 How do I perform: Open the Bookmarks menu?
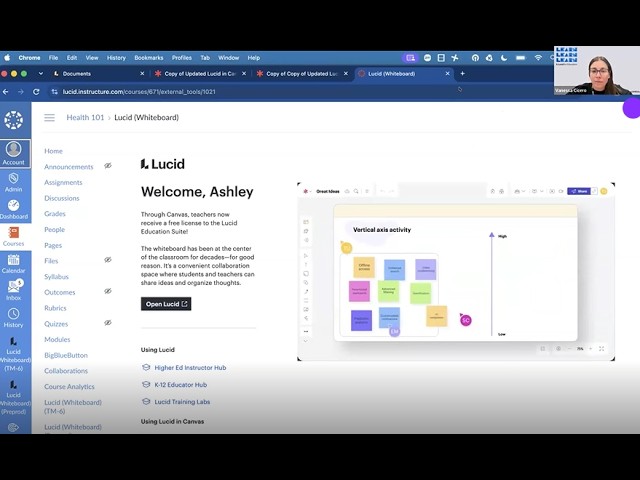click(149, 58)
